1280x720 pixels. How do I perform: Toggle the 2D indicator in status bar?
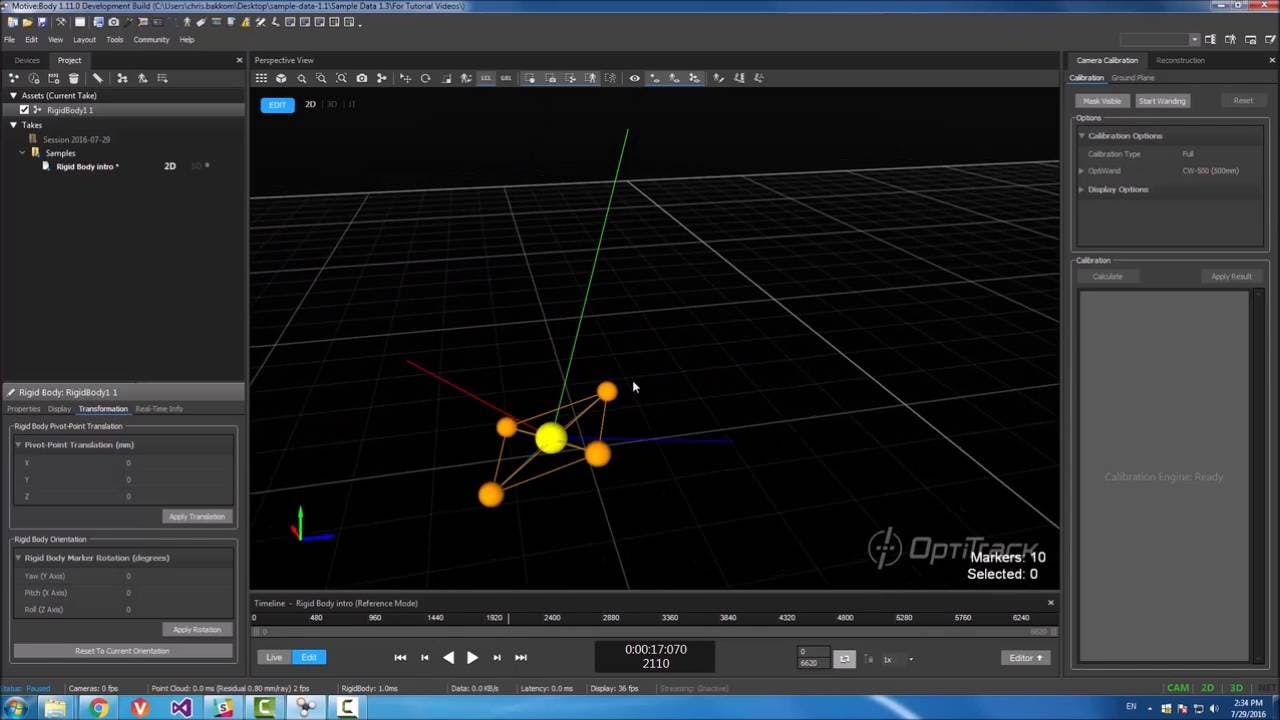(1207, 688)
